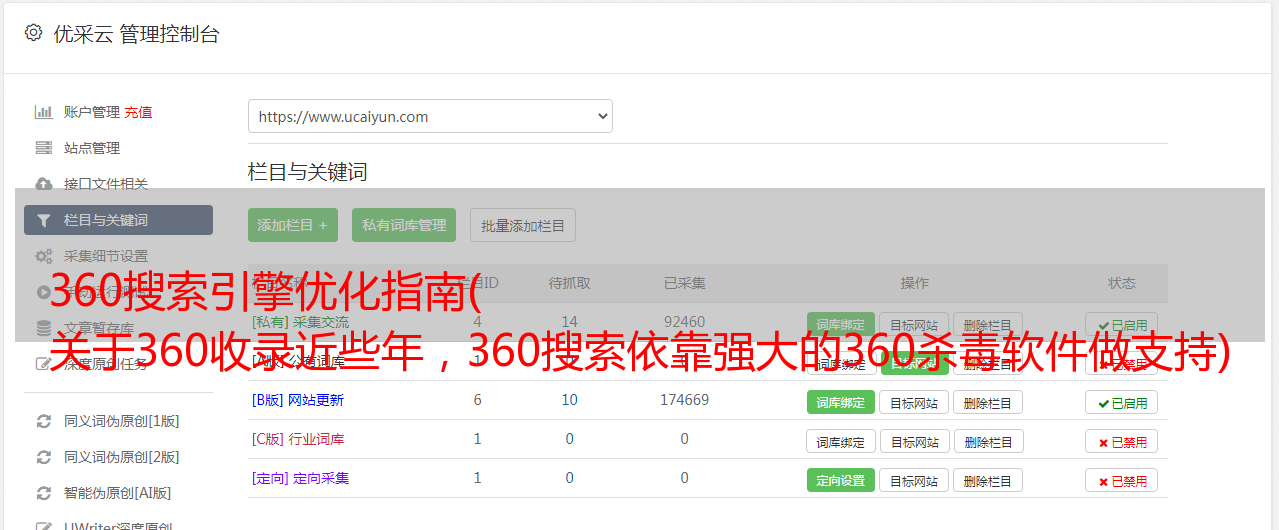Click the bar chart icon for 账户管理
This screenshot has width=1279, height=530.
click(43, 112)
